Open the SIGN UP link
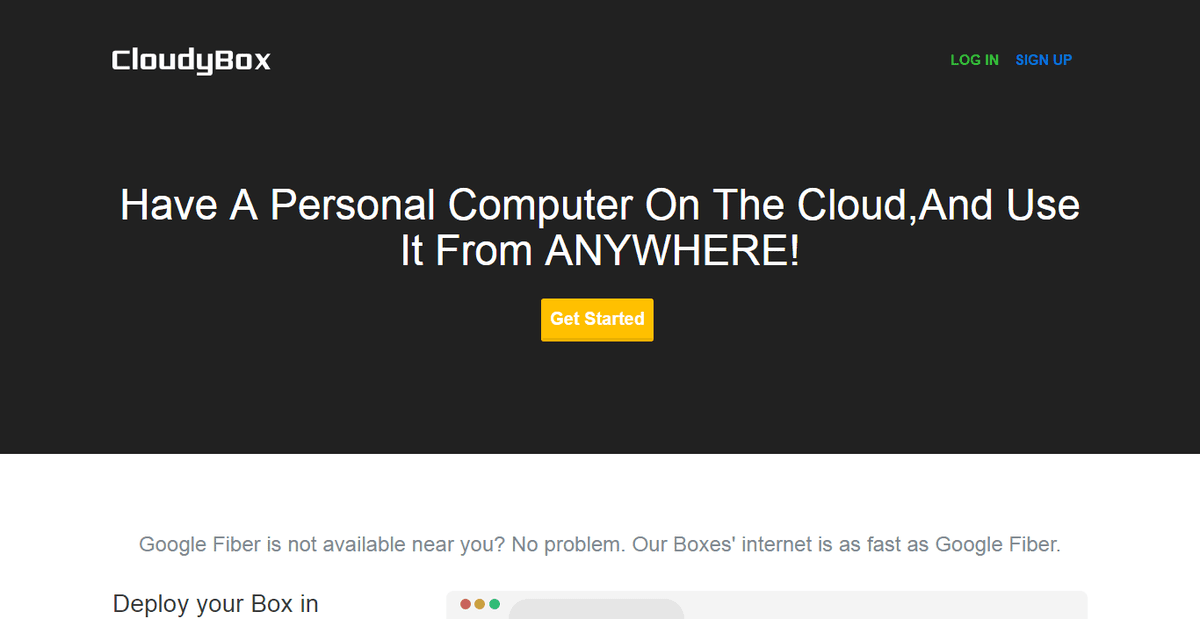 (x=1043, y=60)
